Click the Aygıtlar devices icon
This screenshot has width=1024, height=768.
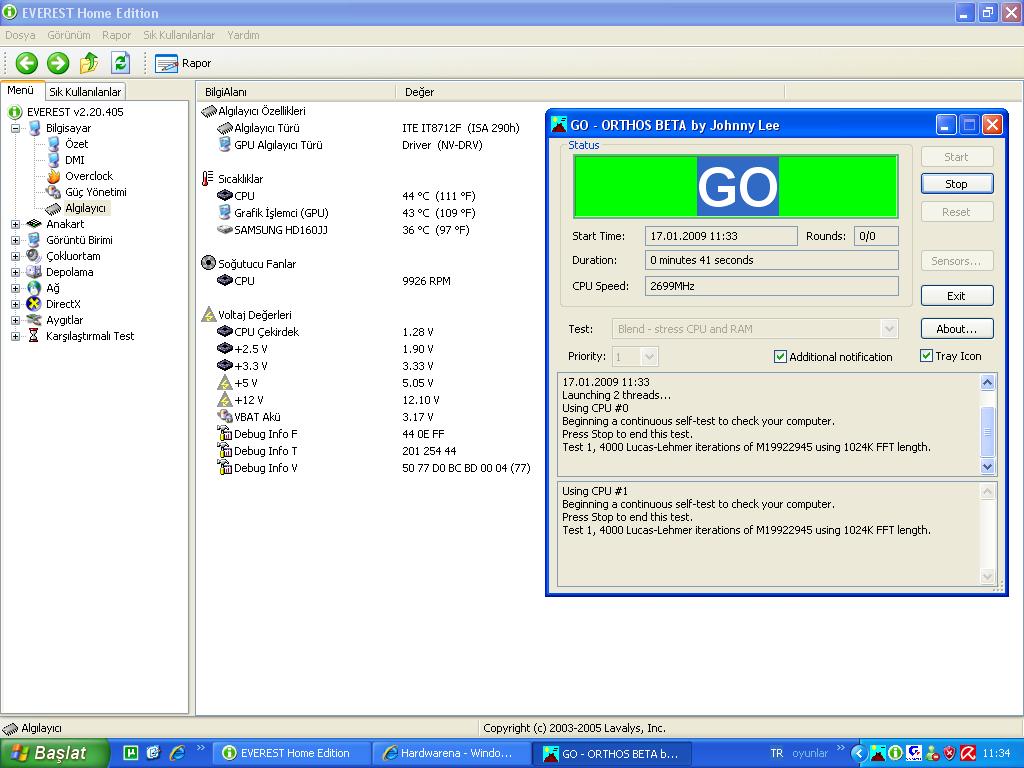34,320
